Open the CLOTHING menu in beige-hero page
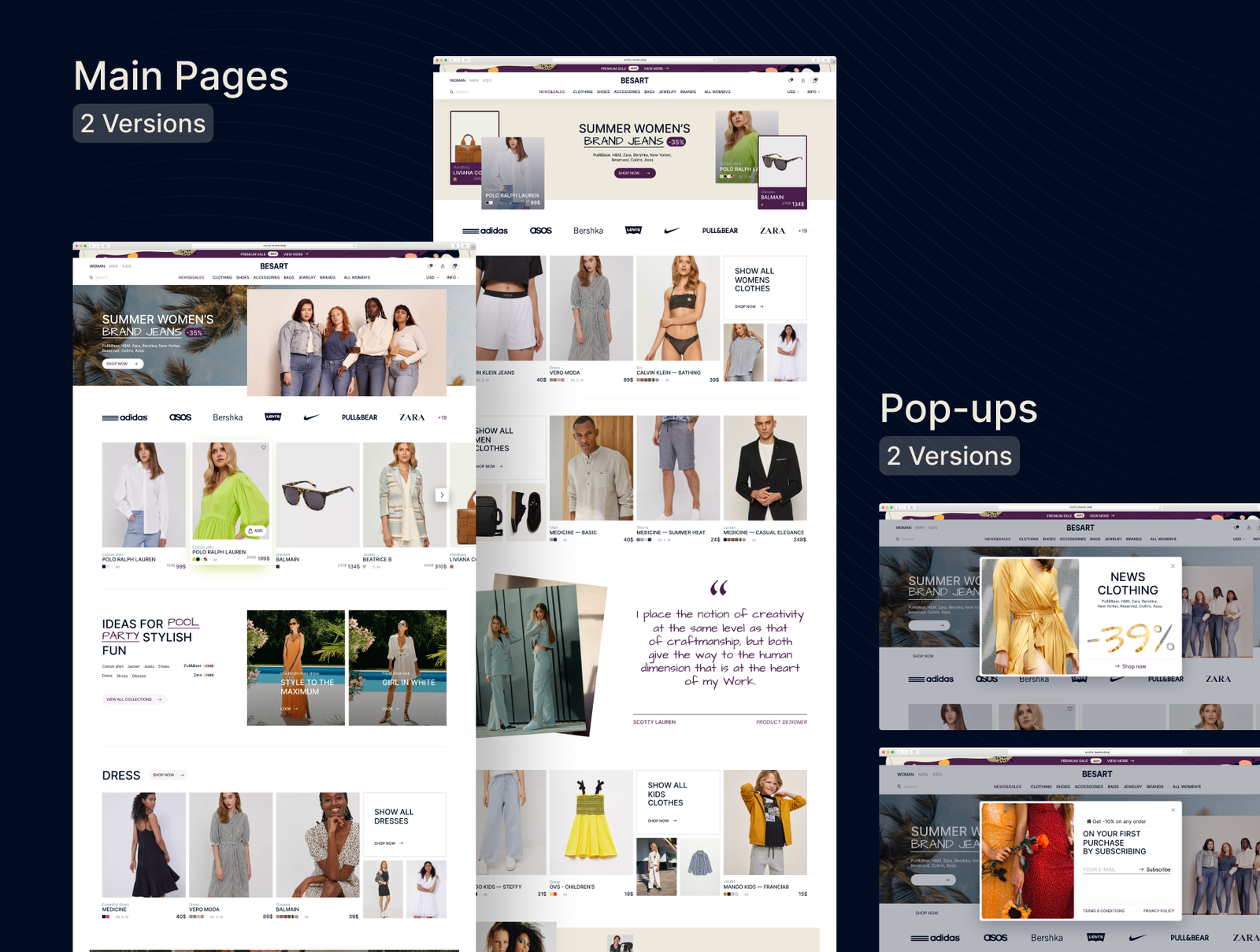The image size is (1260, 952). 583,91
